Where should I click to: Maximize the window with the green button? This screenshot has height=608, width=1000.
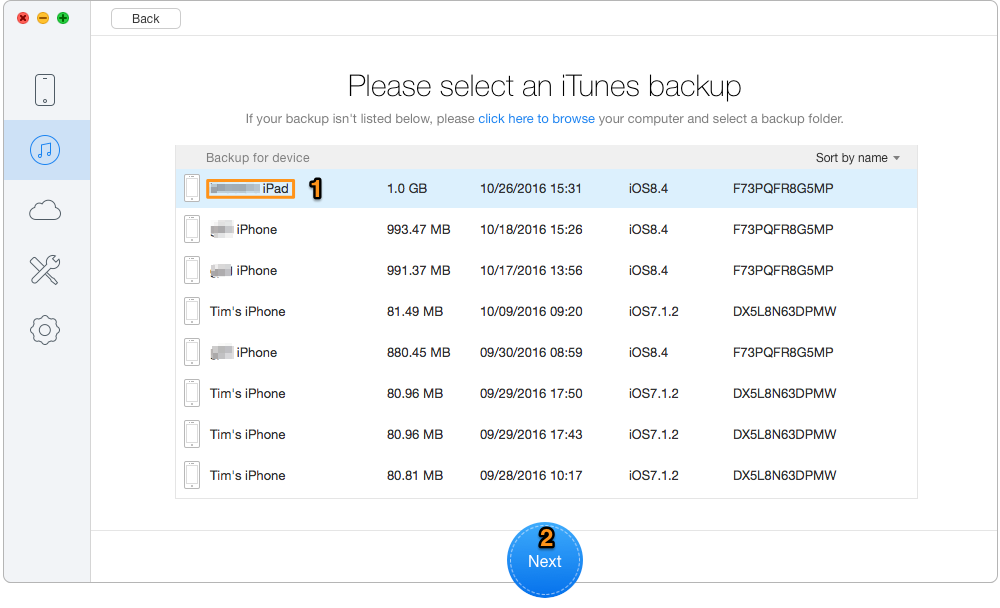click(x=62, y=18)
